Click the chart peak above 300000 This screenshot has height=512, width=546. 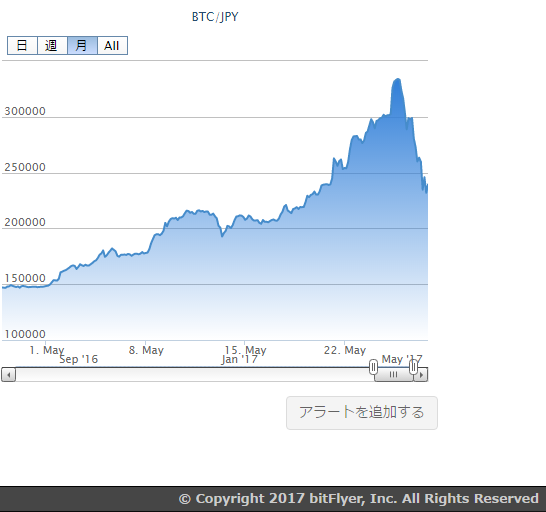(x=397, y=80)
